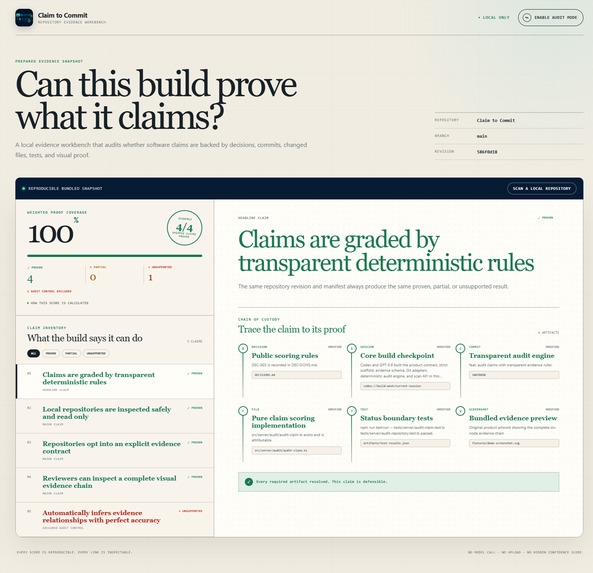Click the Reproducible Bundled Snapshot label

(x=65, y=188)
